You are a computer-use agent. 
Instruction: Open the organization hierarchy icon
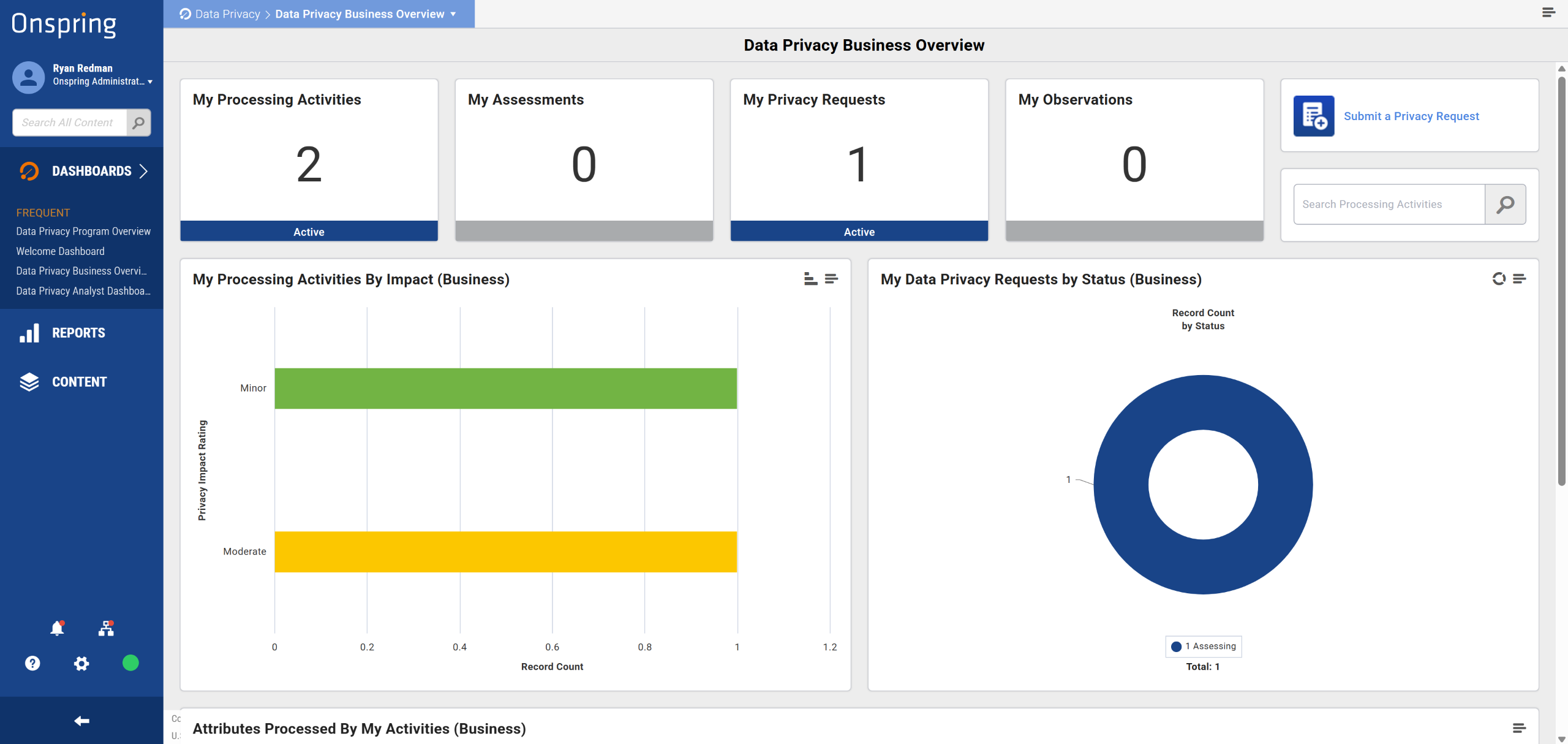106,628
